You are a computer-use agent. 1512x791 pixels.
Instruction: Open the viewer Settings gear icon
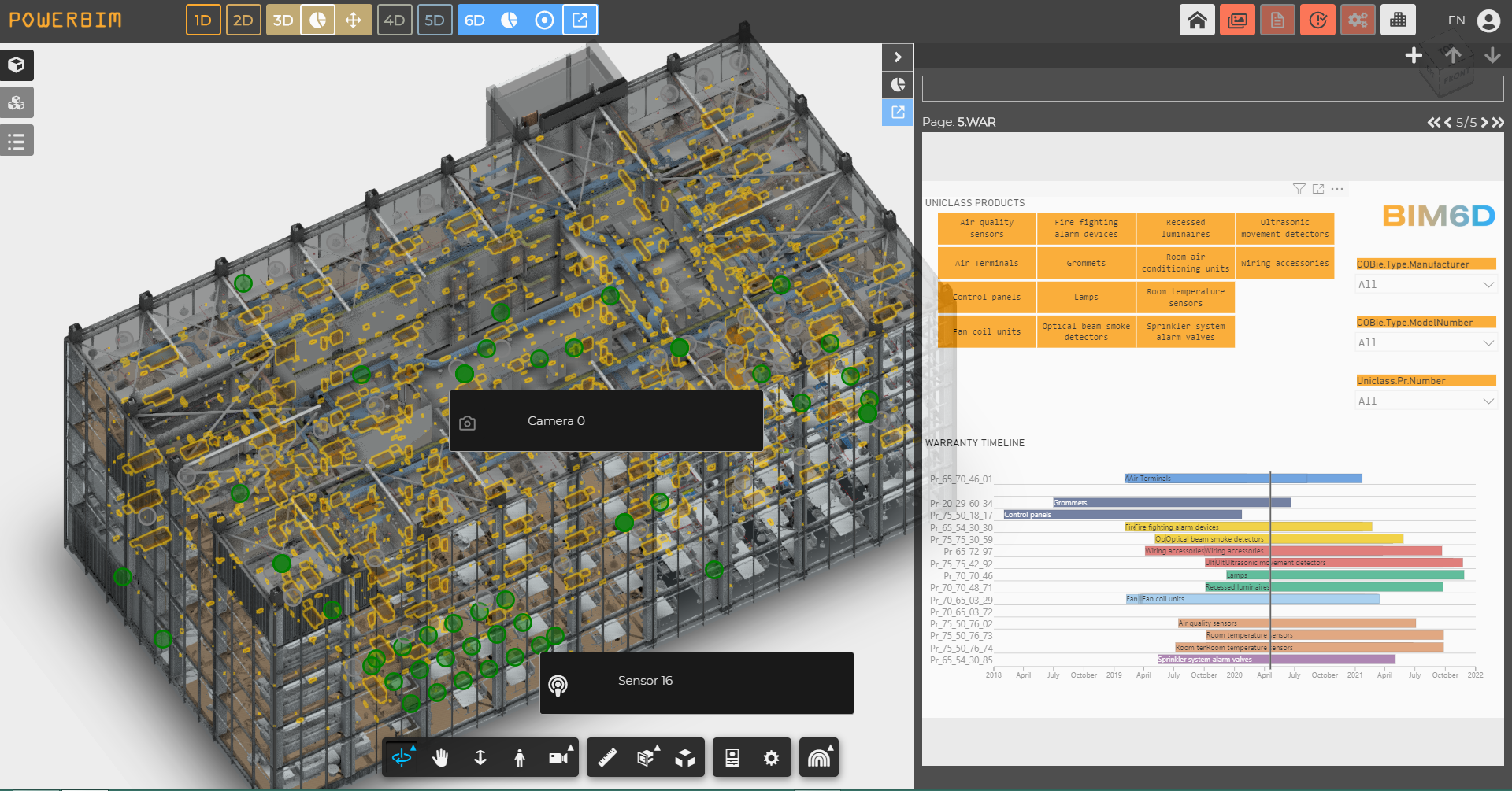771,757
